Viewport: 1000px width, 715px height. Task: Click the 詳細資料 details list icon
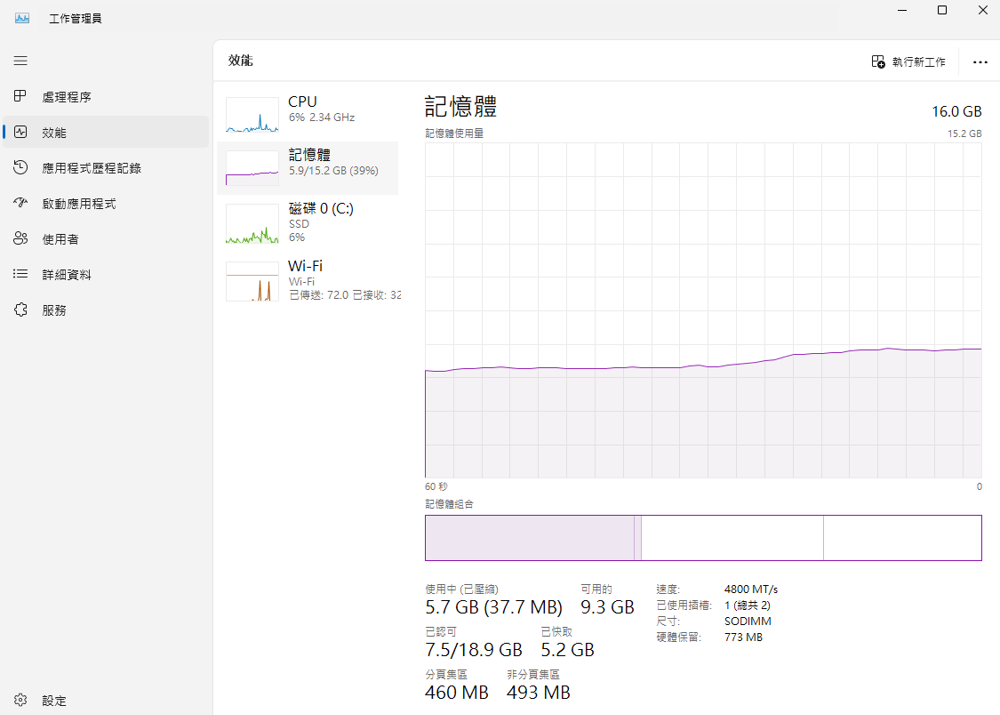(x=20, y=274)
